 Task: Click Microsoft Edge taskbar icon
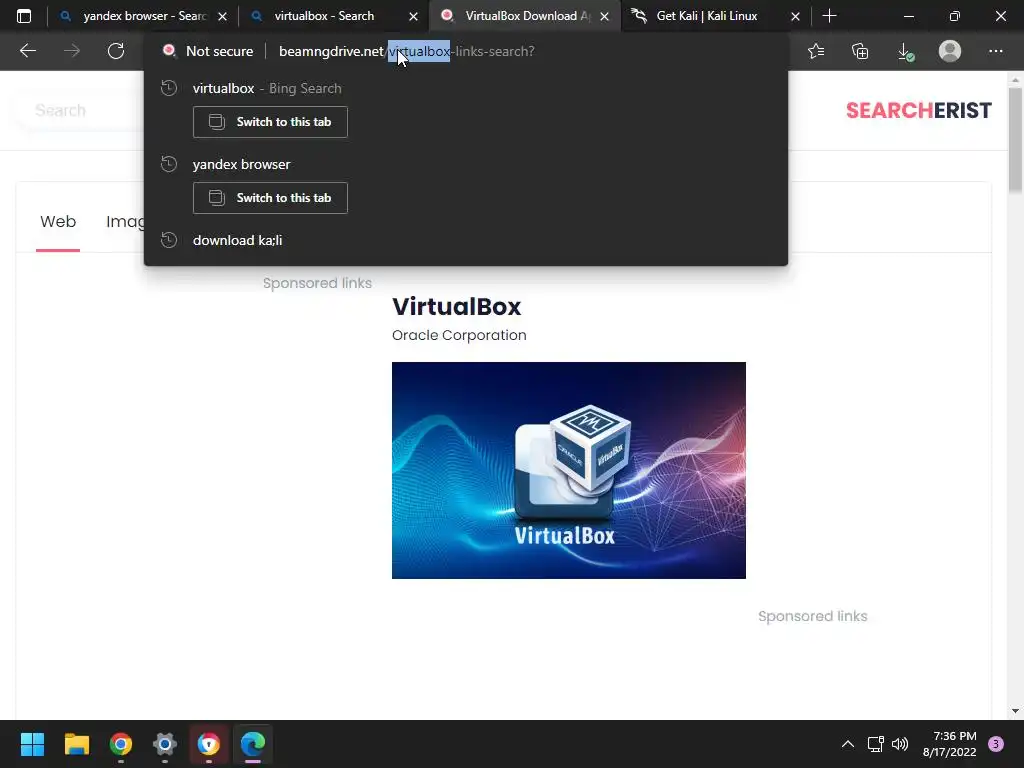point(253,744)
